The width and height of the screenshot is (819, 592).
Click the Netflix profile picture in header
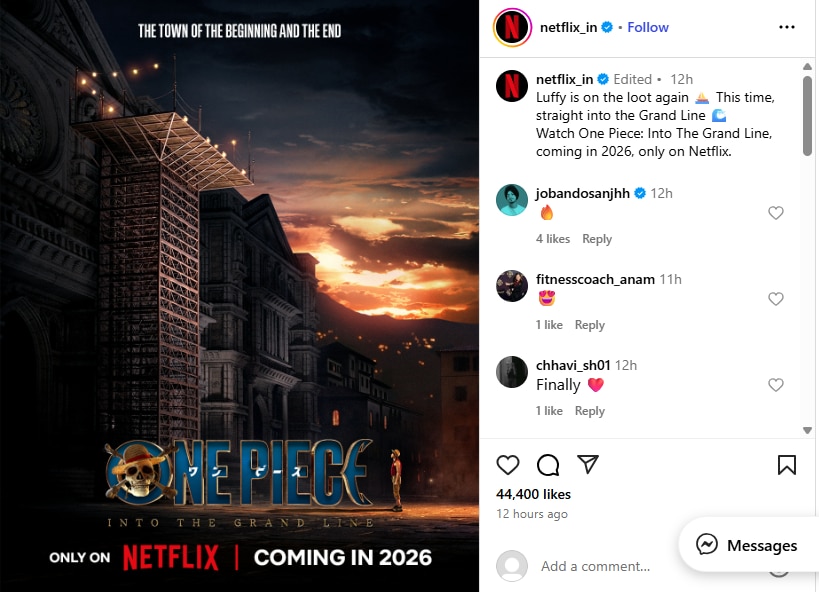(512, 27)
